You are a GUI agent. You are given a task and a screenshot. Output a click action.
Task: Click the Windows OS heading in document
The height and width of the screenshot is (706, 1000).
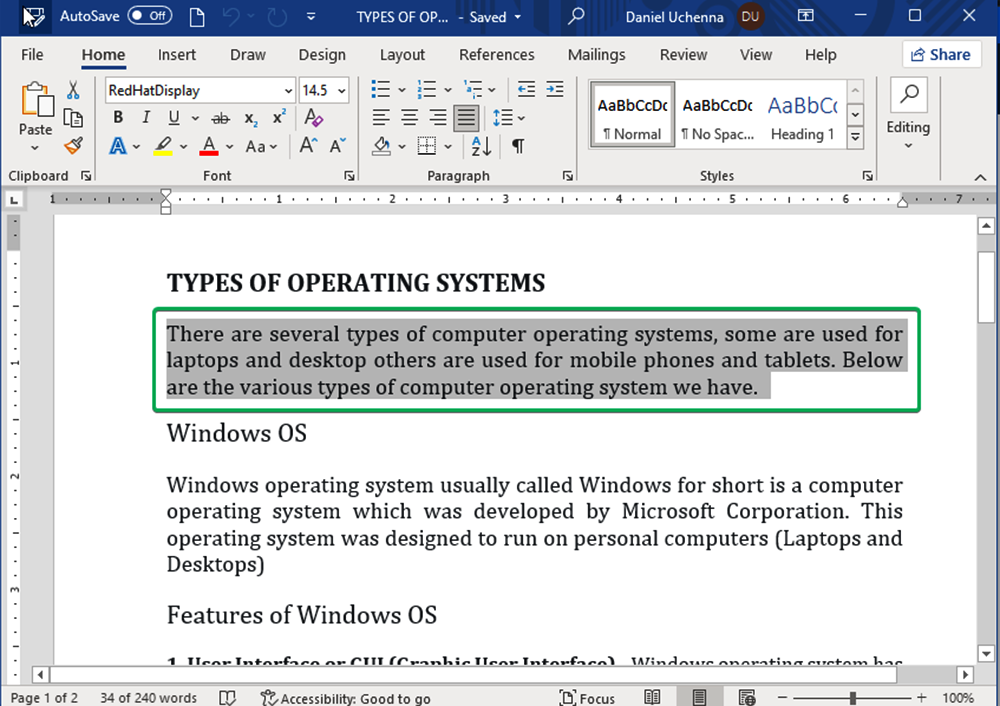click(x=236, y=433)
